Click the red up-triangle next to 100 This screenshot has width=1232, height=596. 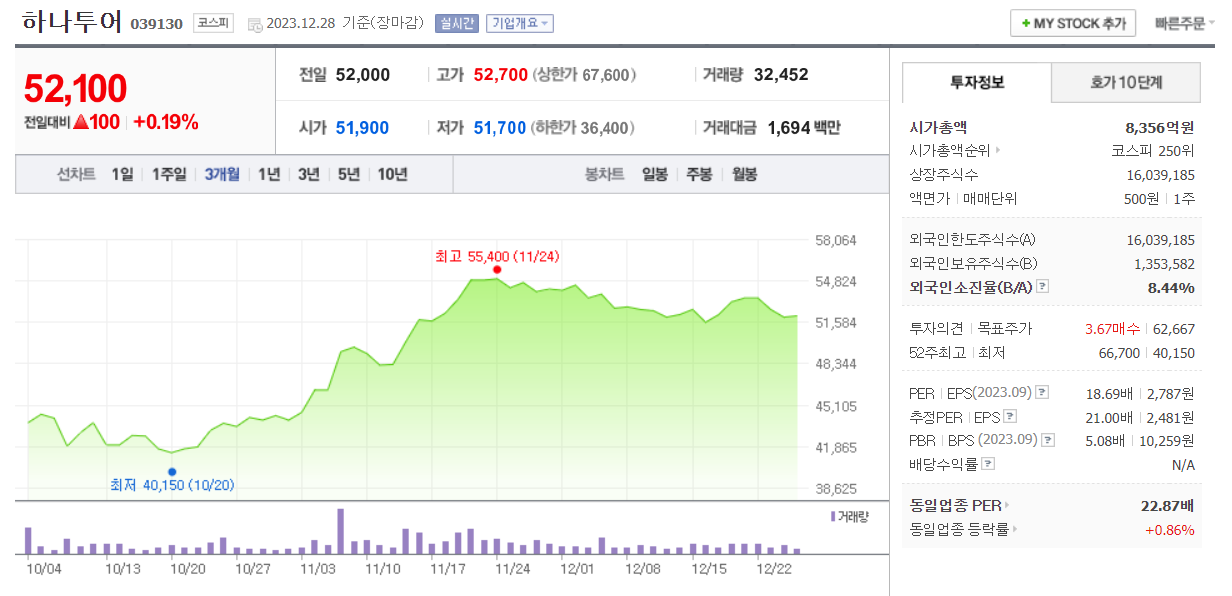[80, 123]
